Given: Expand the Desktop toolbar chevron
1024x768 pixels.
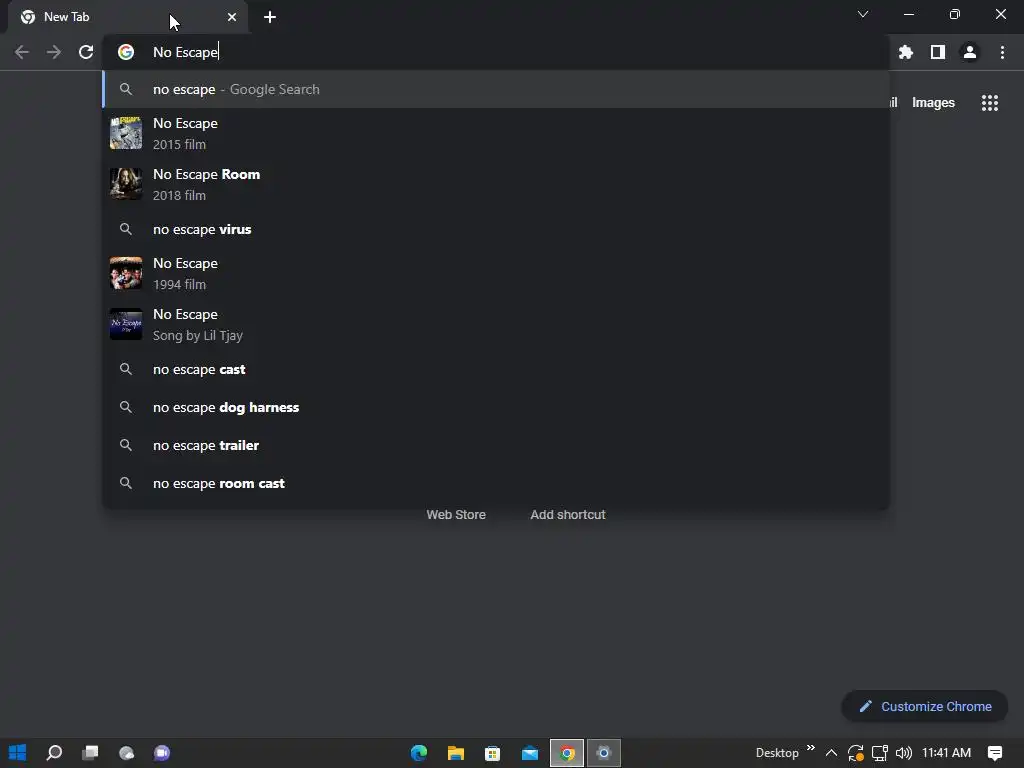Looking at the screenshot, I should click(x=811, y=748).
